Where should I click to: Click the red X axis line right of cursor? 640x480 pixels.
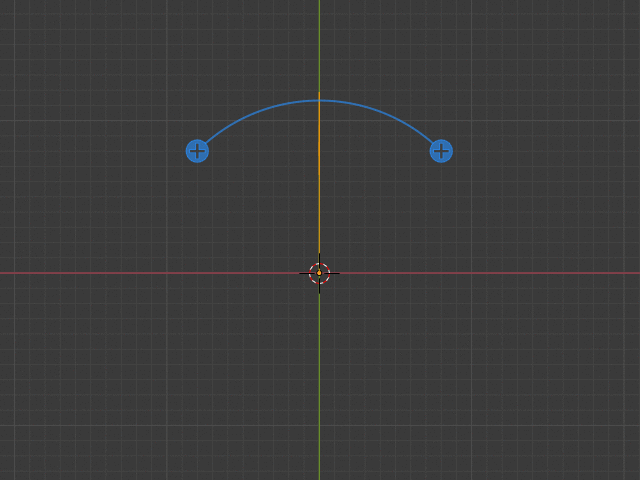click(x=490, y=273)
